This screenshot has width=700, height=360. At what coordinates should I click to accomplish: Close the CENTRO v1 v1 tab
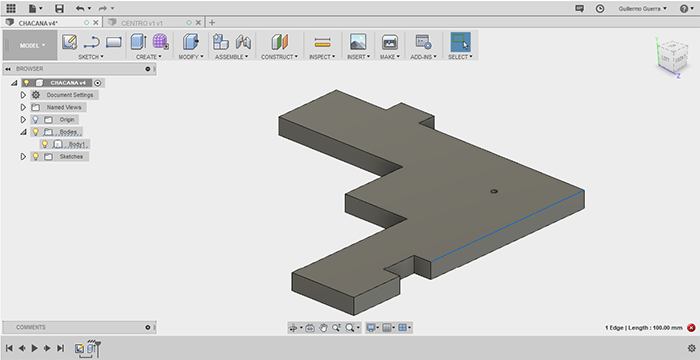(198, 23)
